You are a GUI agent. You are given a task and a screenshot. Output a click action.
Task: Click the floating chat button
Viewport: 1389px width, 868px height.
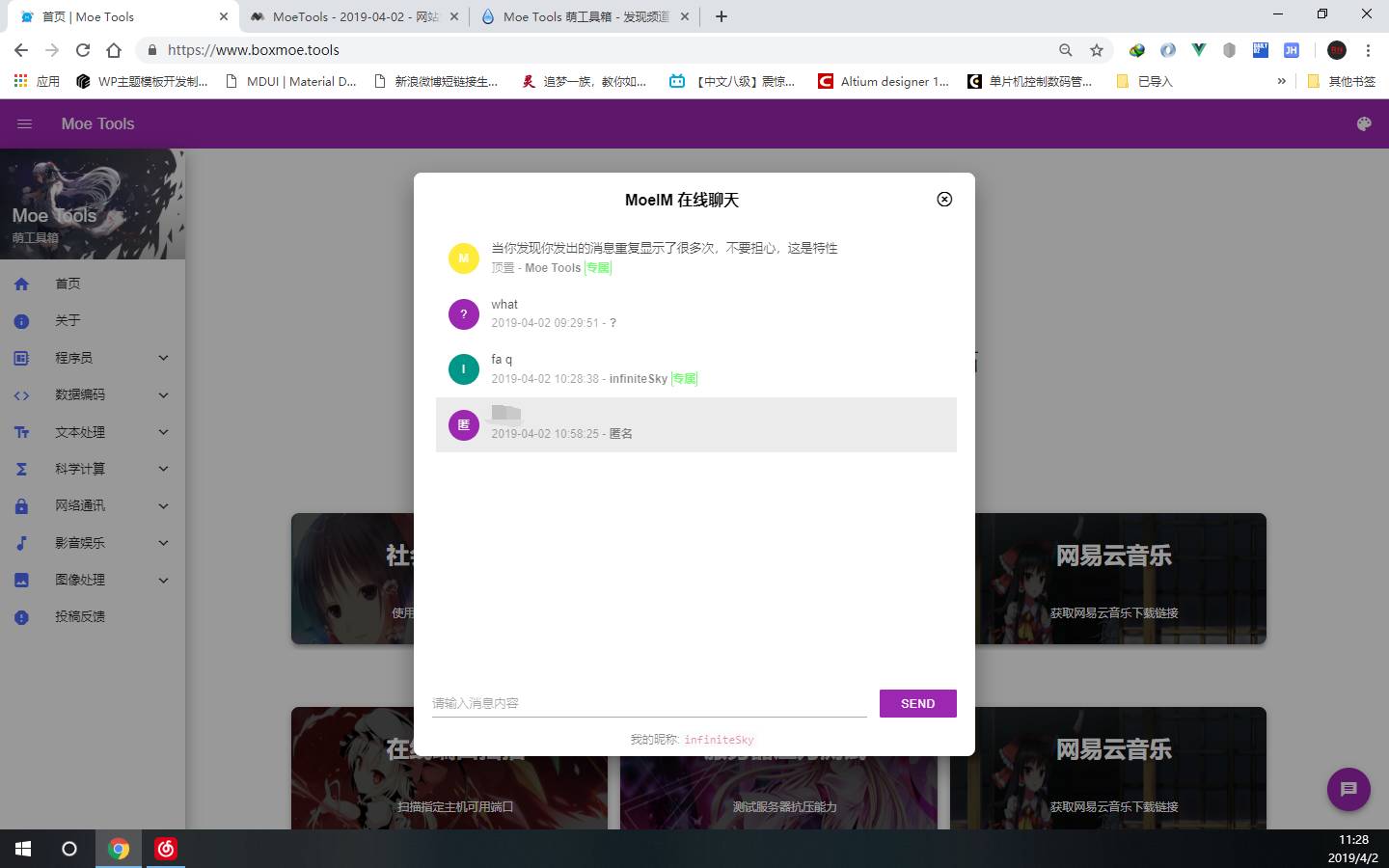tap(1348, 789)
